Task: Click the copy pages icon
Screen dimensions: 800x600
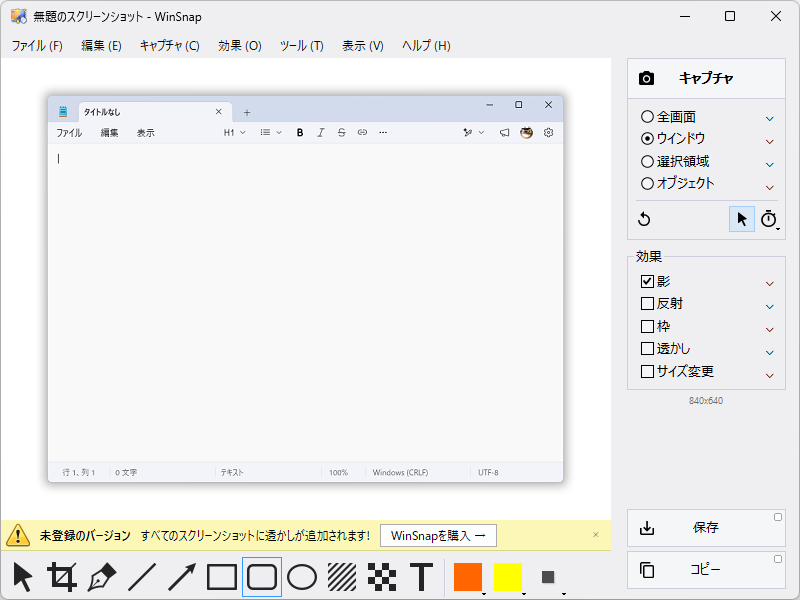Action: point(647,569)
